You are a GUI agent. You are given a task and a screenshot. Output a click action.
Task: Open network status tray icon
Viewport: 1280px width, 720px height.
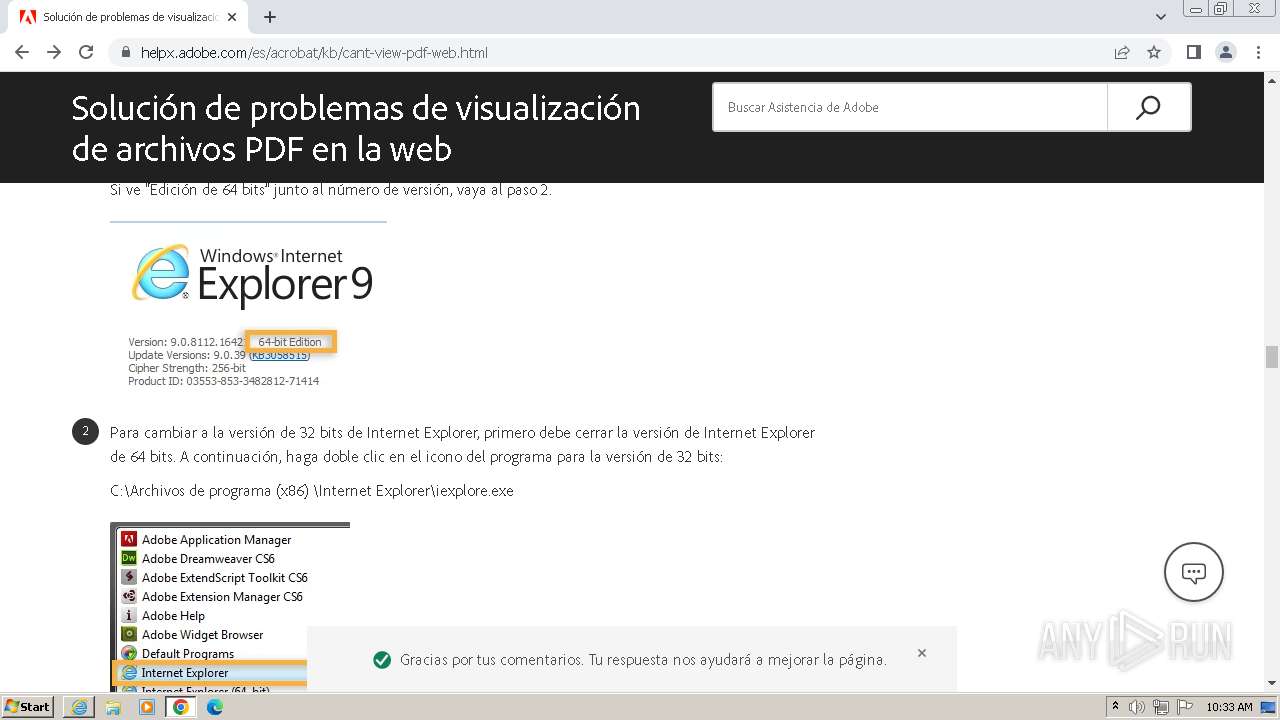coord(1161,707)
